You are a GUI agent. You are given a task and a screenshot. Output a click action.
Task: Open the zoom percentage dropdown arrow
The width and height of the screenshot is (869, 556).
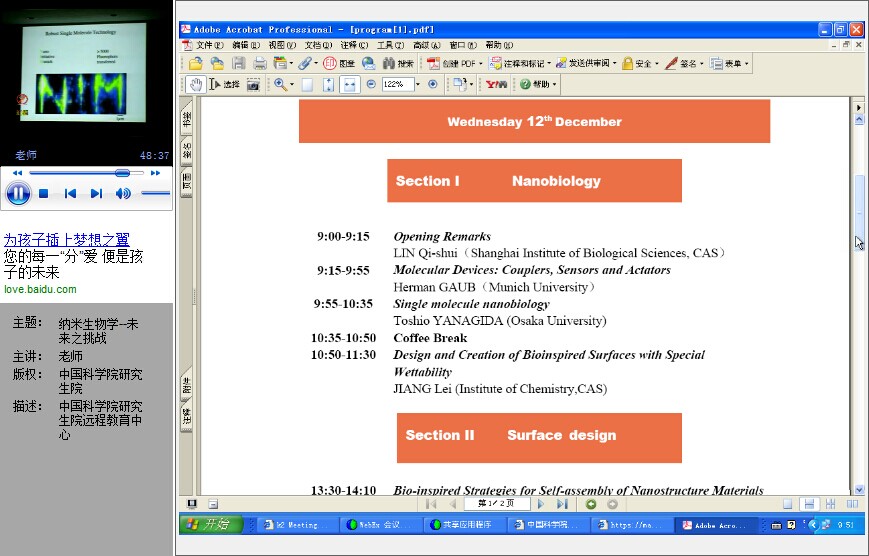(x=418, y=84)
